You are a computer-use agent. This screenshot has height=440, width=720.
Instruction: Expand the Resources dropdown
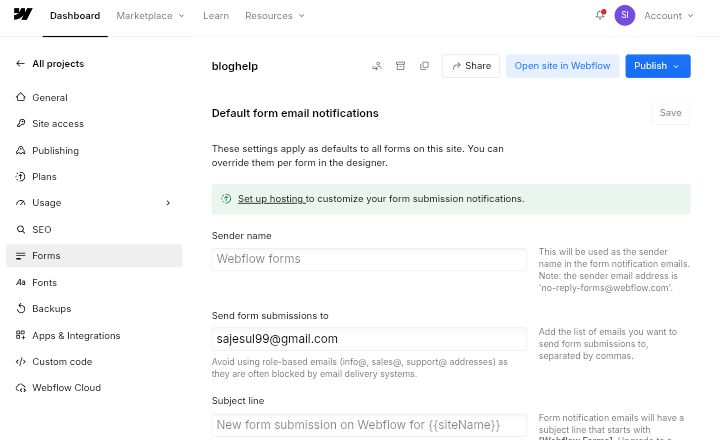(x=275, y=16)
